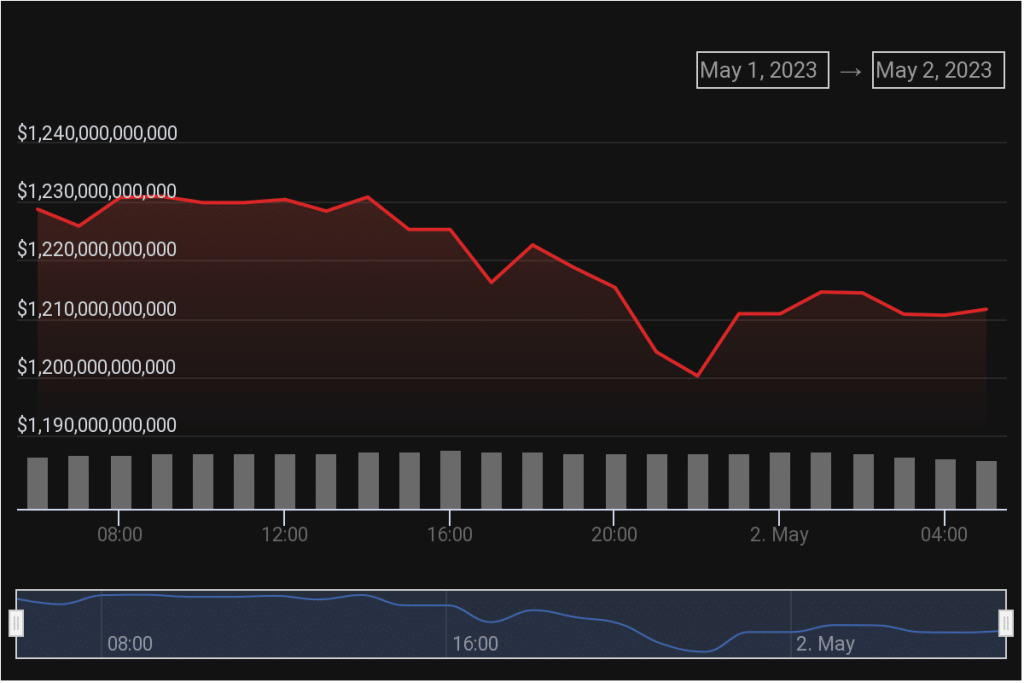Click the first volume bar on the far left
This screenshot has width=1024, height=683.
[38, 483]
